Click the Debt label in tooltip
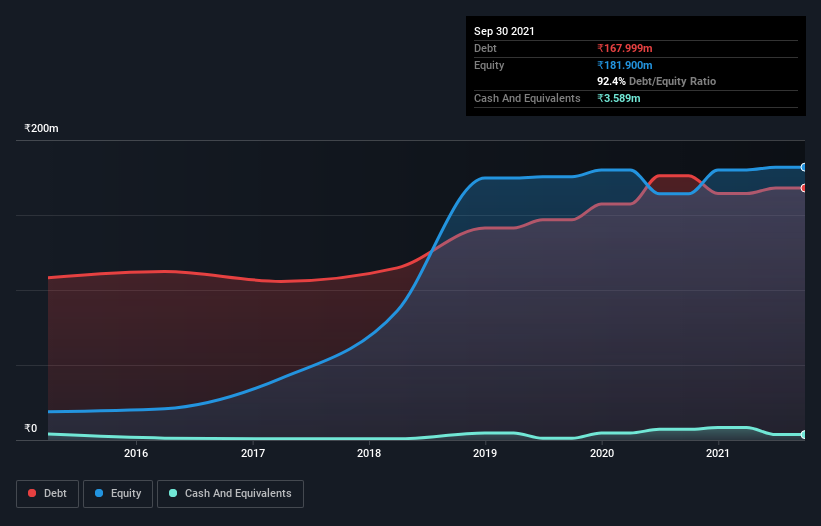 pos(485,48)
